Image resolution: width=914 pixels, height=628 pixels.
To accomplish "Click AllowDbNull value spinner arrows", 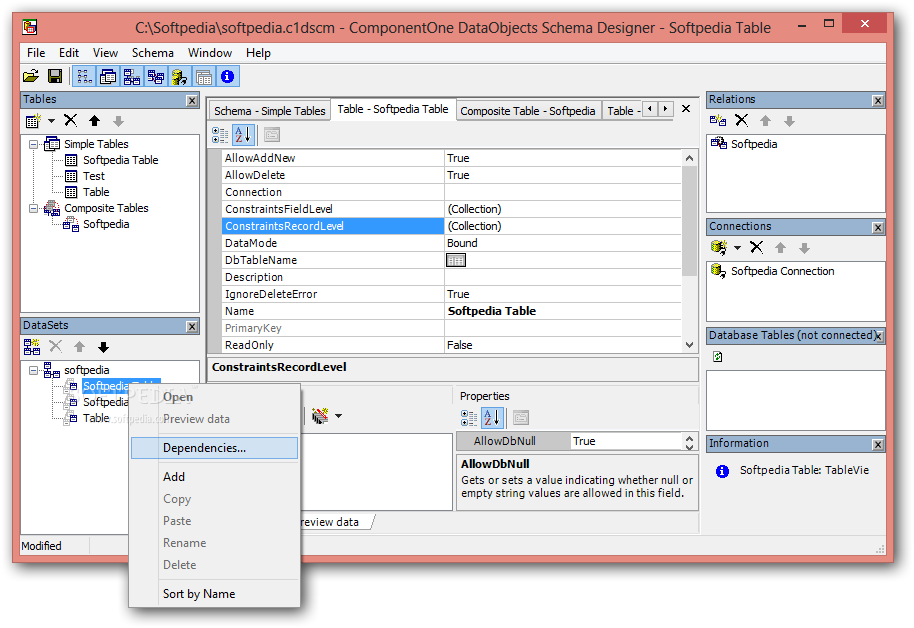I will tap(690, 442).
